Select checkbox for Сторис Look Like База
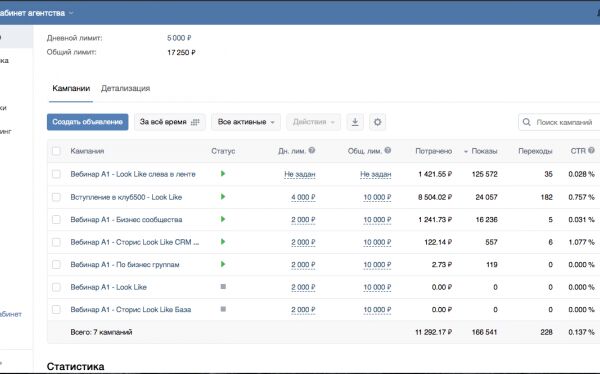This screenshot has width=600, height=374. (56, 309)
